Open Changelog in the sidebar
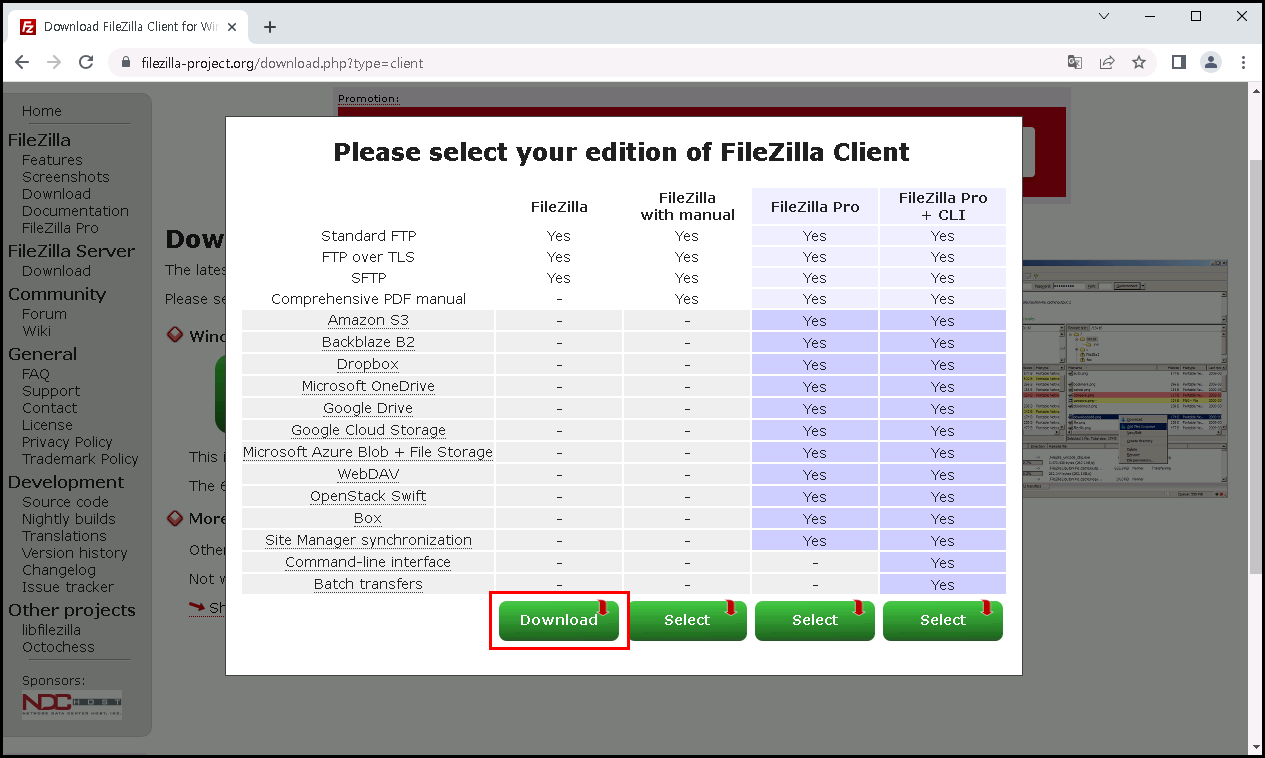 point(59,570)
